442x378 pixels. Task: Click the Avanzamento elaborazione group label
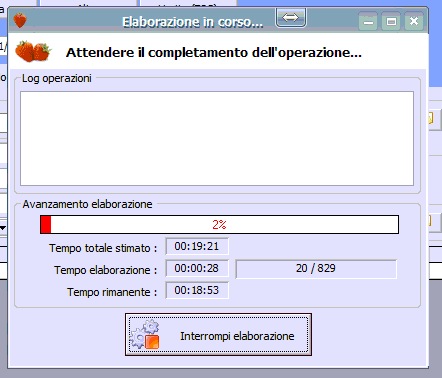tap(87, 204)
